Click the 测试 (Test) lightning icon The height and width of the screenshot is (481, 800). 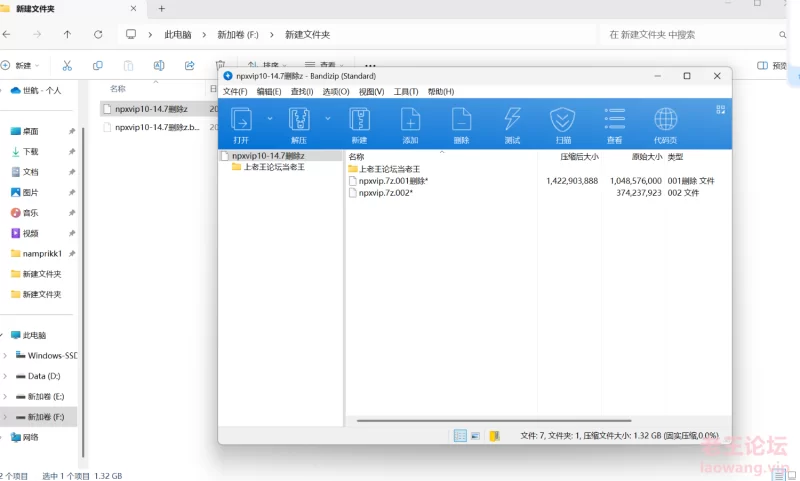point(512,119)
